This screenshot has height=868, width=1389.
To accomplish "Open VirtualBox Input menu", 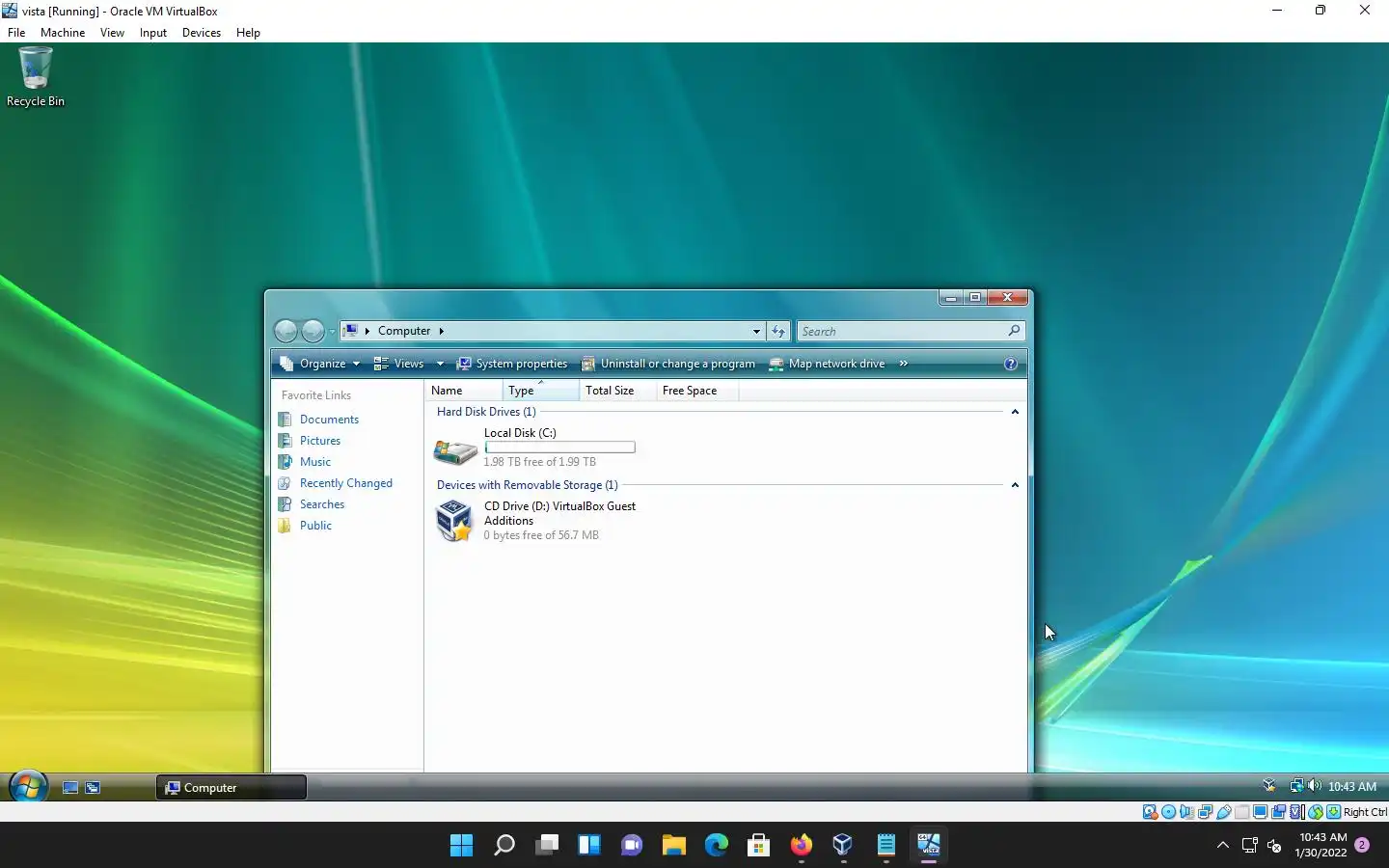I will pos(152,33).
